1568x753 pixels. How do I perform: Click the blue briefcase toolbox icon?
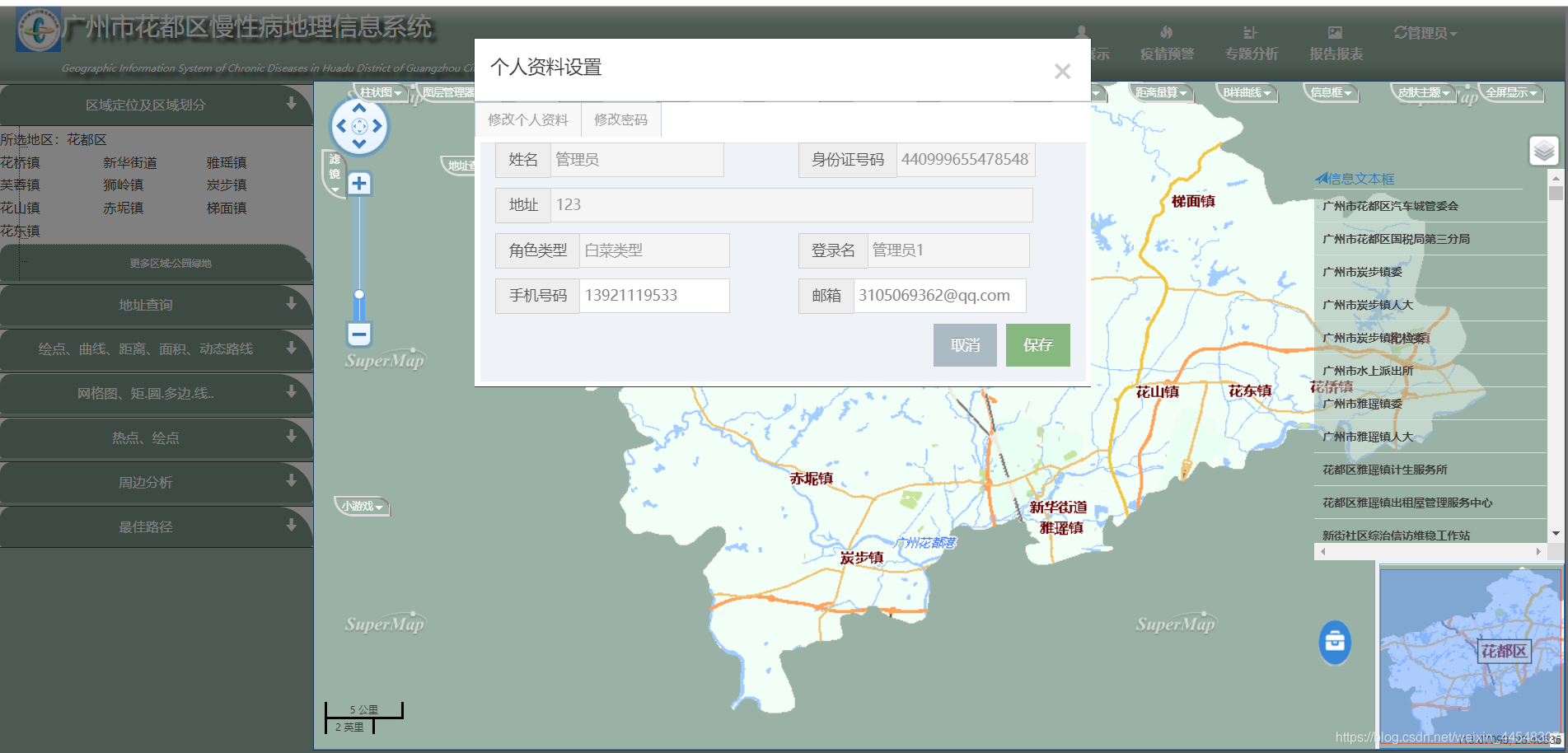(1335, 642)
